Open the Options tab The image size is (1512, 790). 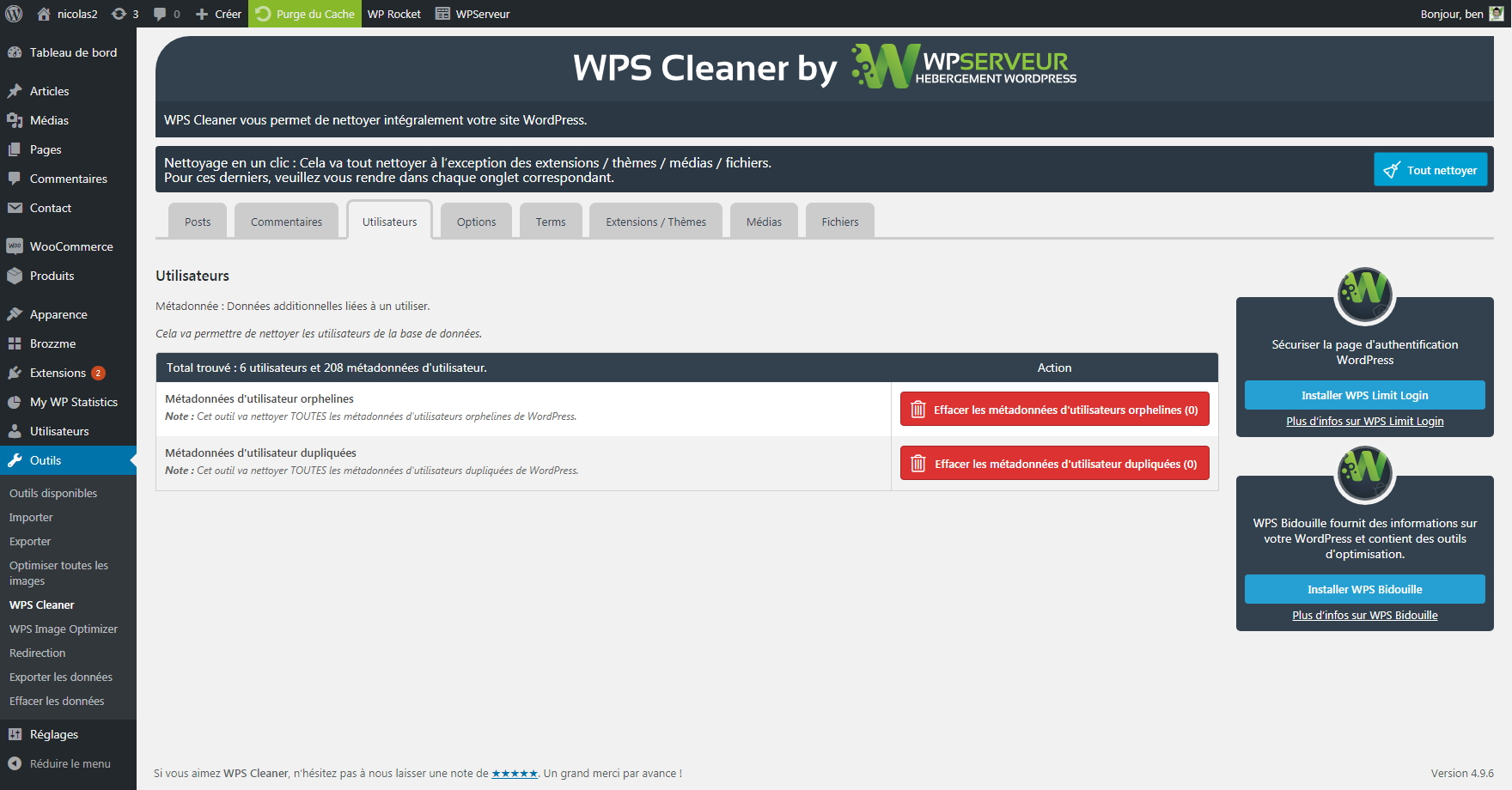[x=476, y=222]
